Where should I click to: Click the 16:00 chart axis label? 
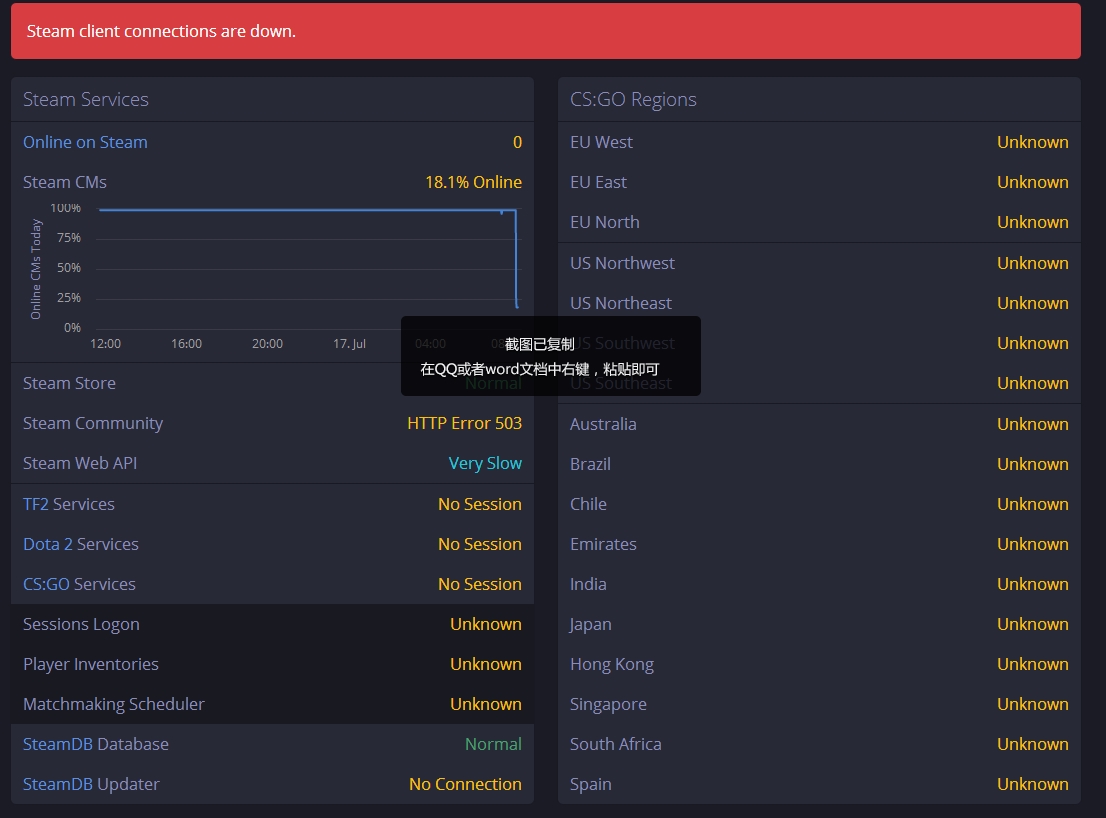click(x=186, y=343)
